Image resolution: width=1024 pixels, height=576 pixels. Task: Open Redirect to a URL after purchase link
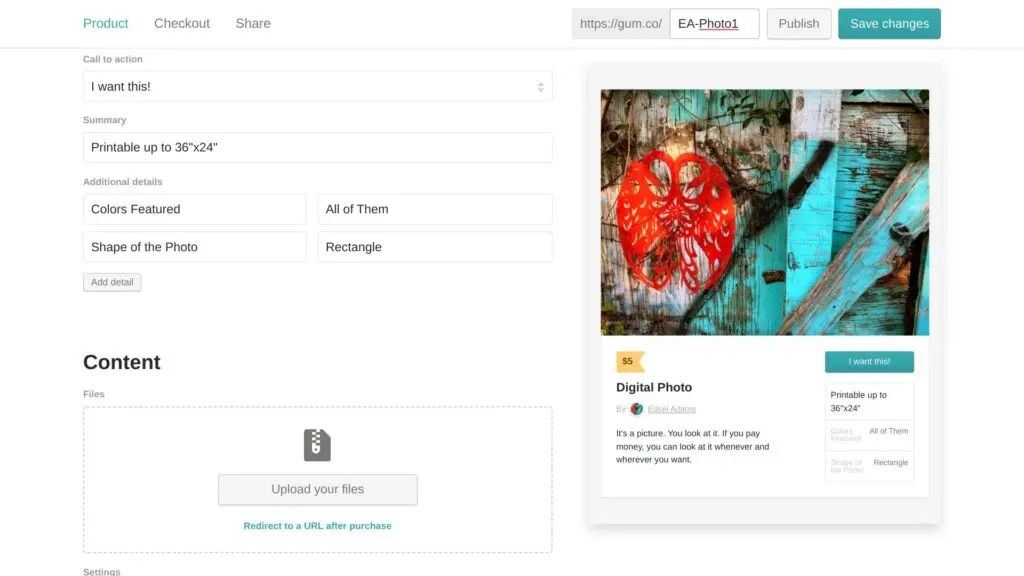coord(317,526)
